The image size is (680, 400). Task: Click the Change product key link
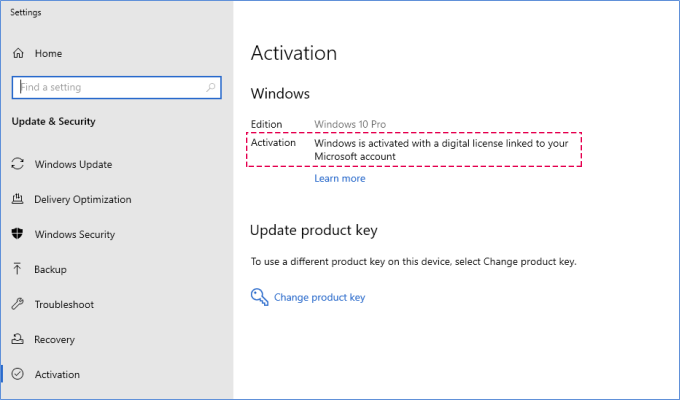(x=319, y=297)
